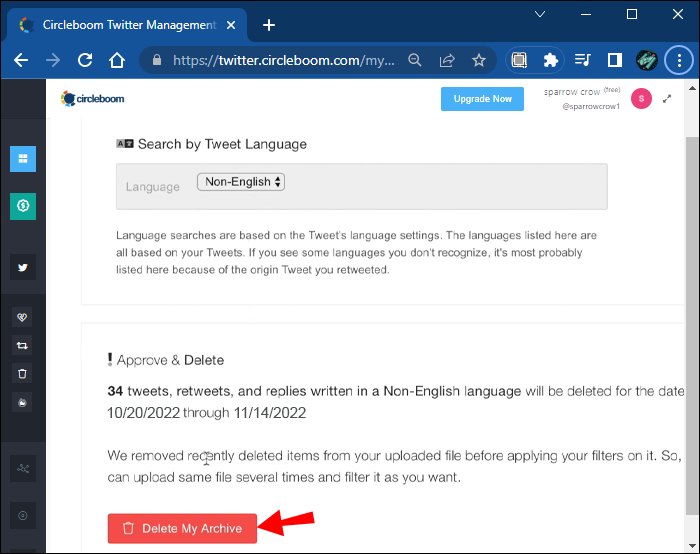The height and width of the screenshot is (554, 700).
Task: Open the Extensions puzzle icon
Action: pos(550,60)
